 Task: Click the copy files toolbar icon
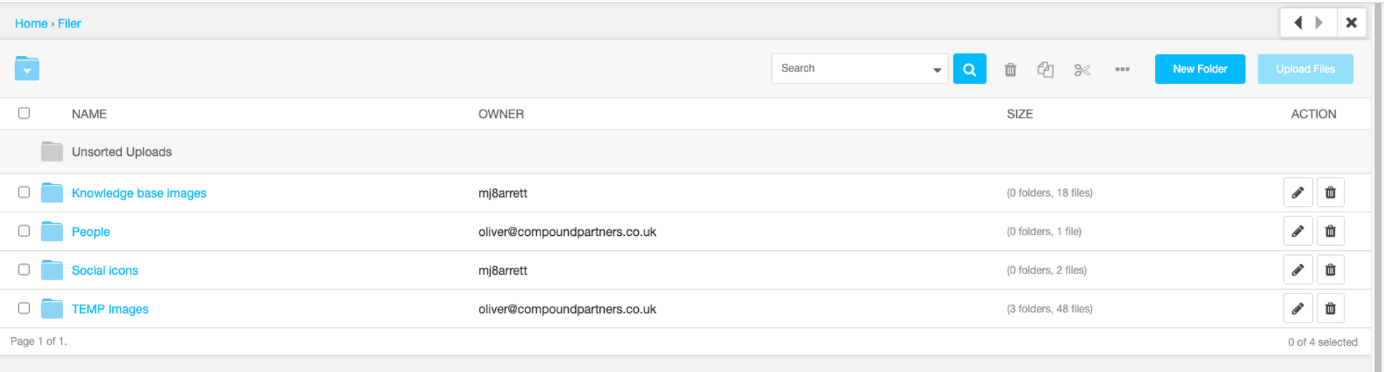(x=1046, y=69)
